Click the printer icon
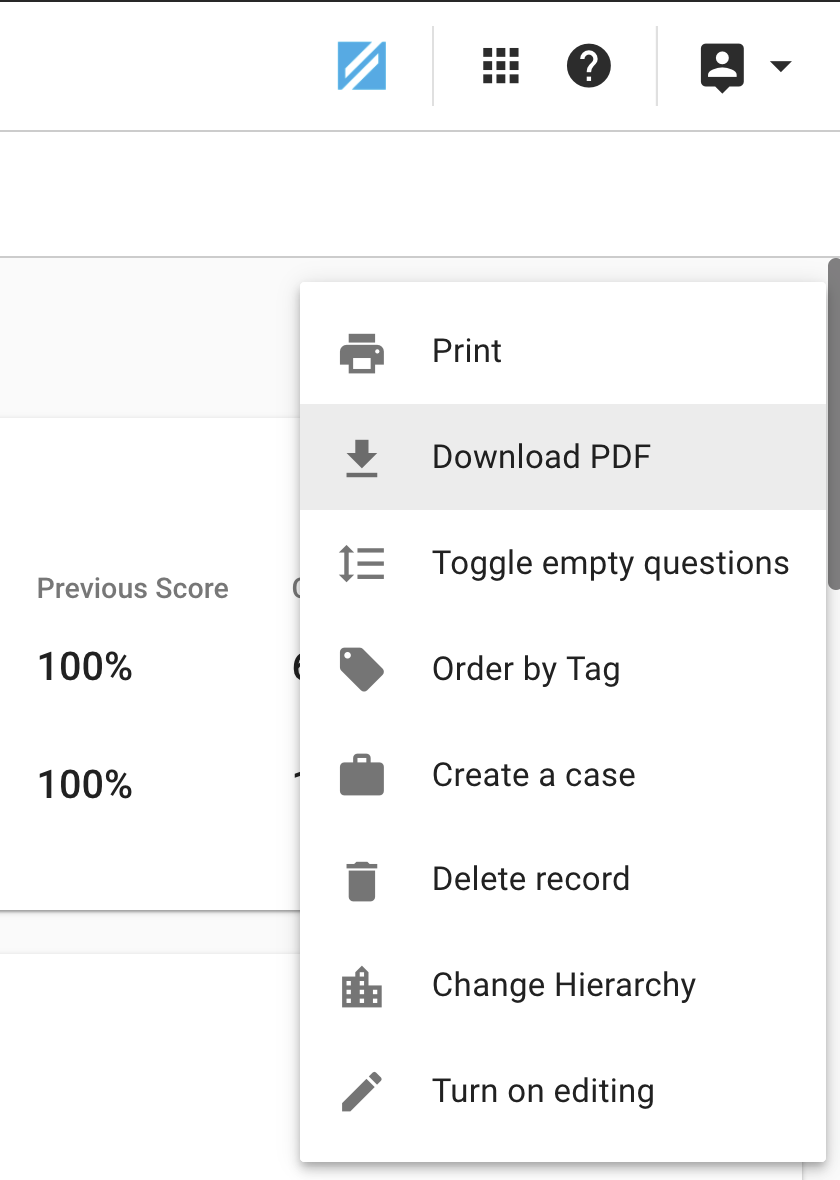The image size is (840, 1180). pyautogui.click(x=362, y=353)
